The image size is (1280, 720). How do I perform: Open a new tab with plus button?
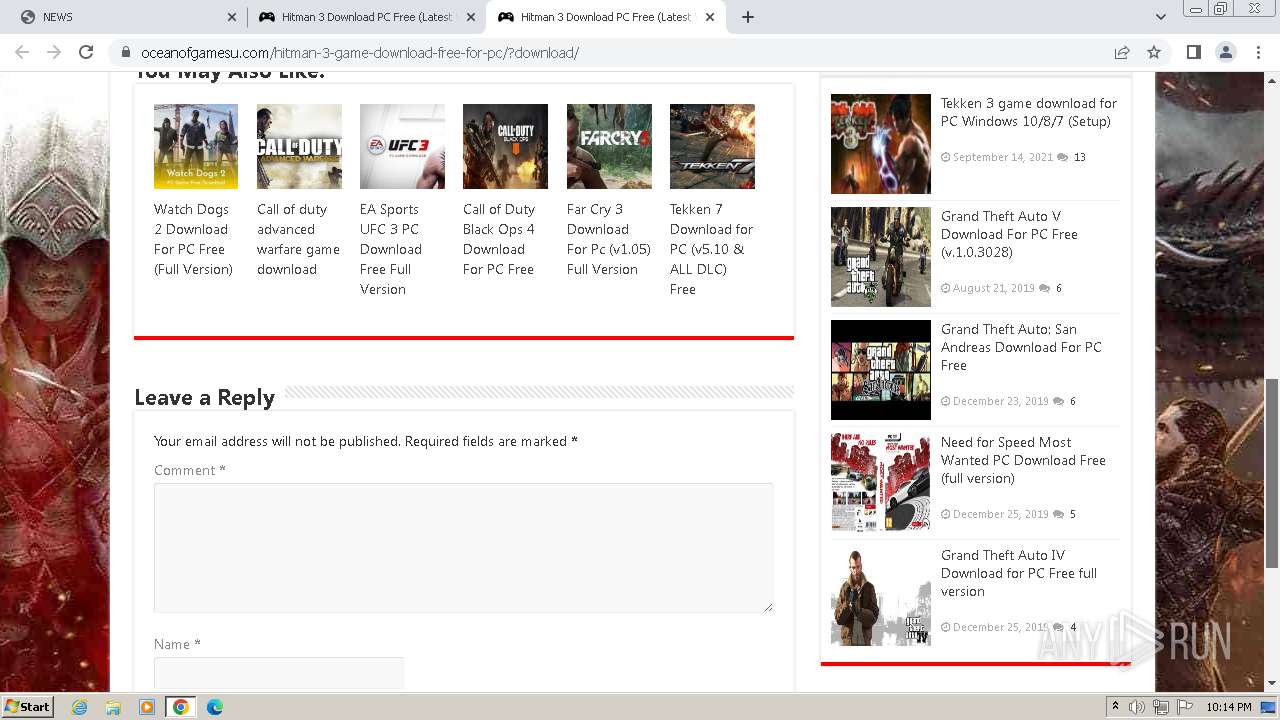click(x=747, y=17)
